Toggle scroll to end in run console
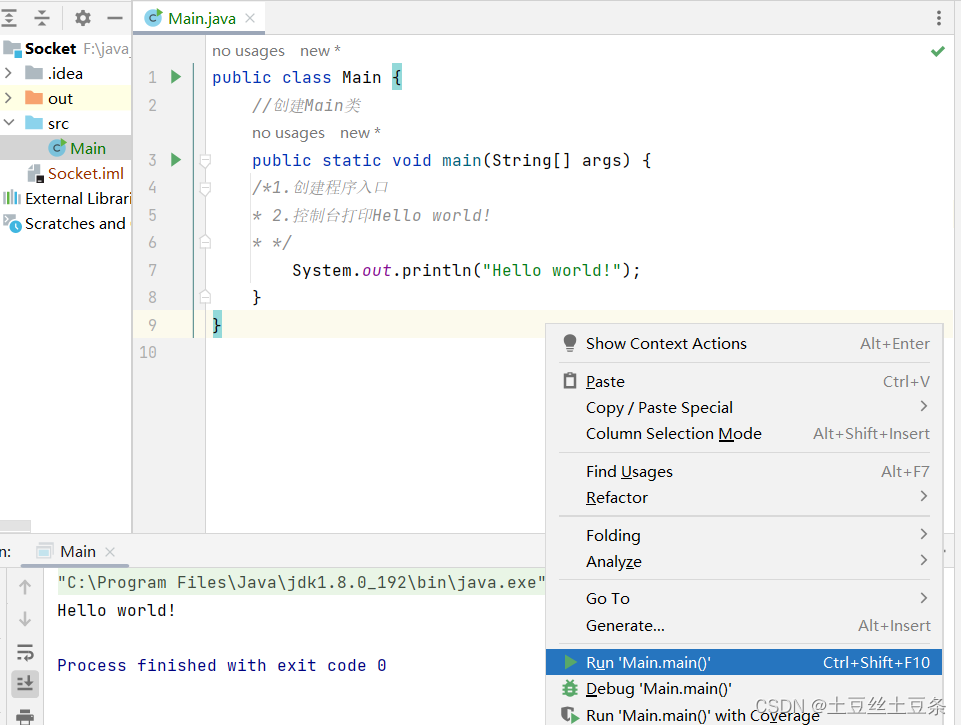 (25, 683)
